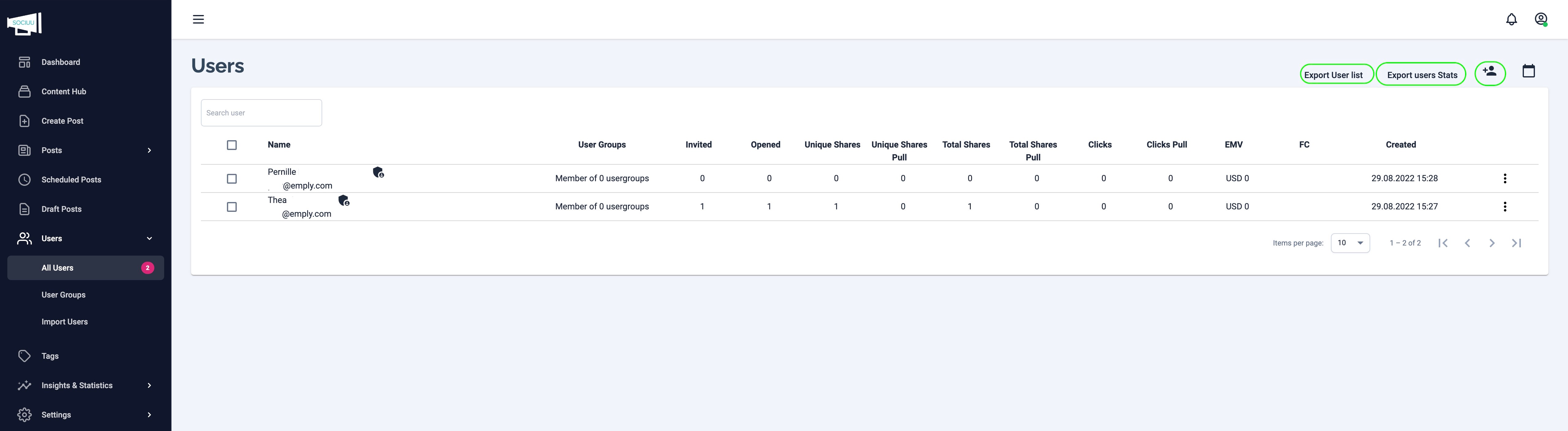Open the calendar date picker icon
Viewport: 1568px width, 431px height.
coord(1528,71)
